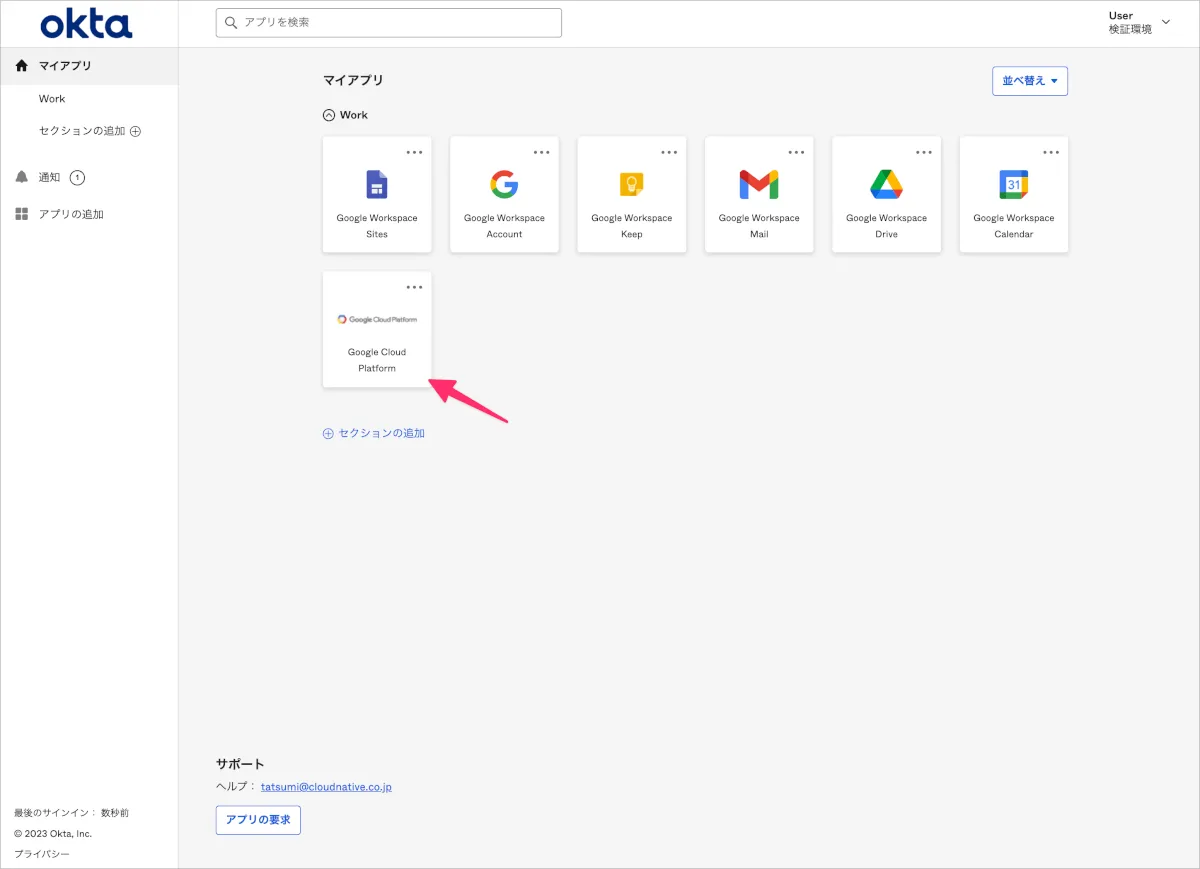Open options menu for Google Workspace Calendar
This screenshot has width=1200, height=869.
[x=1051, y=152]
